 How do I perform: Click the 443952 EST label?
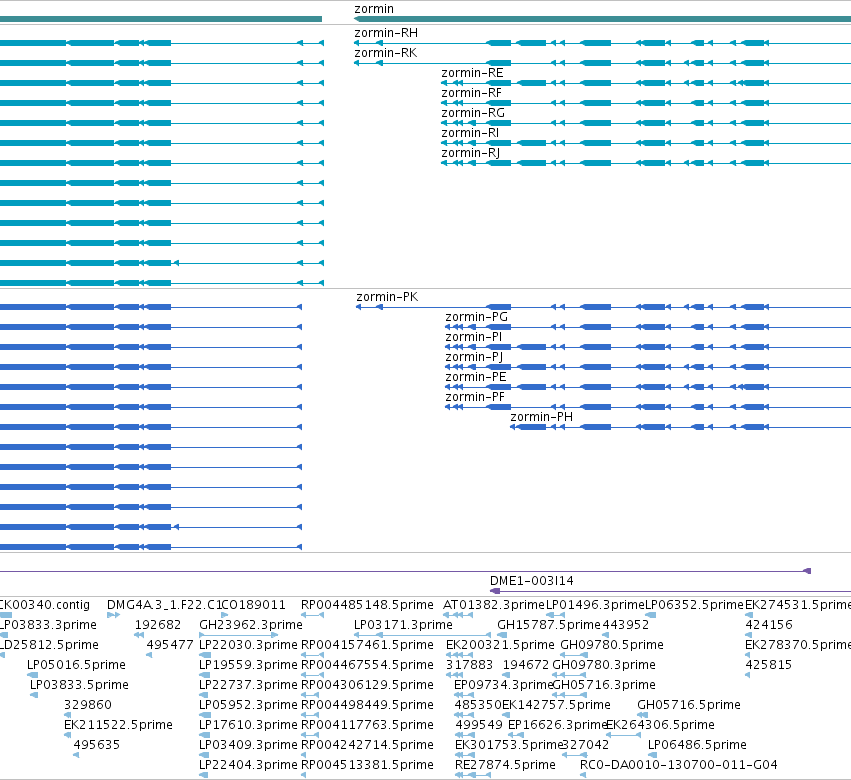[x=626, y=625]
